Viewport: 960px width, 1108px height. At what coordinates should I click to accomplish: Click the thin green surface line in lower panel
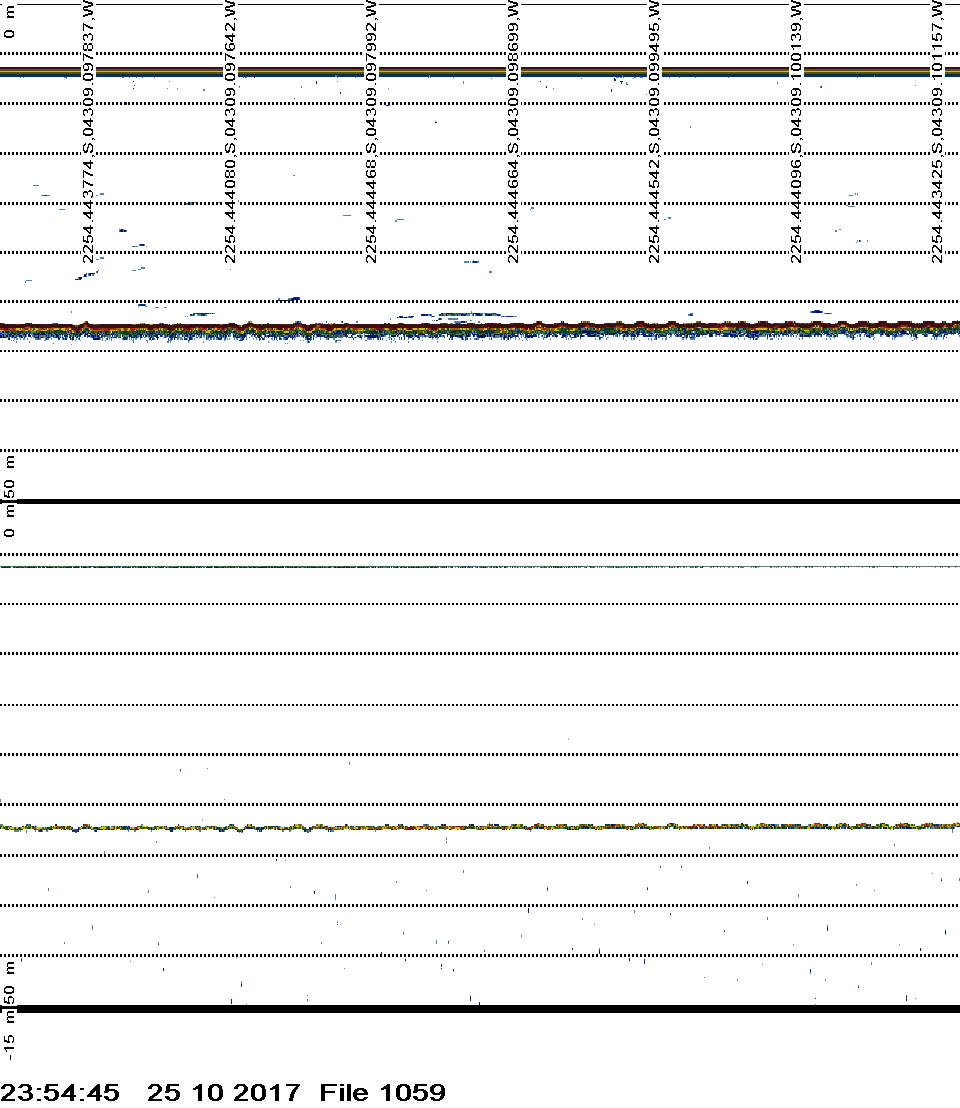pyautogui.click(x=480, y=567)
